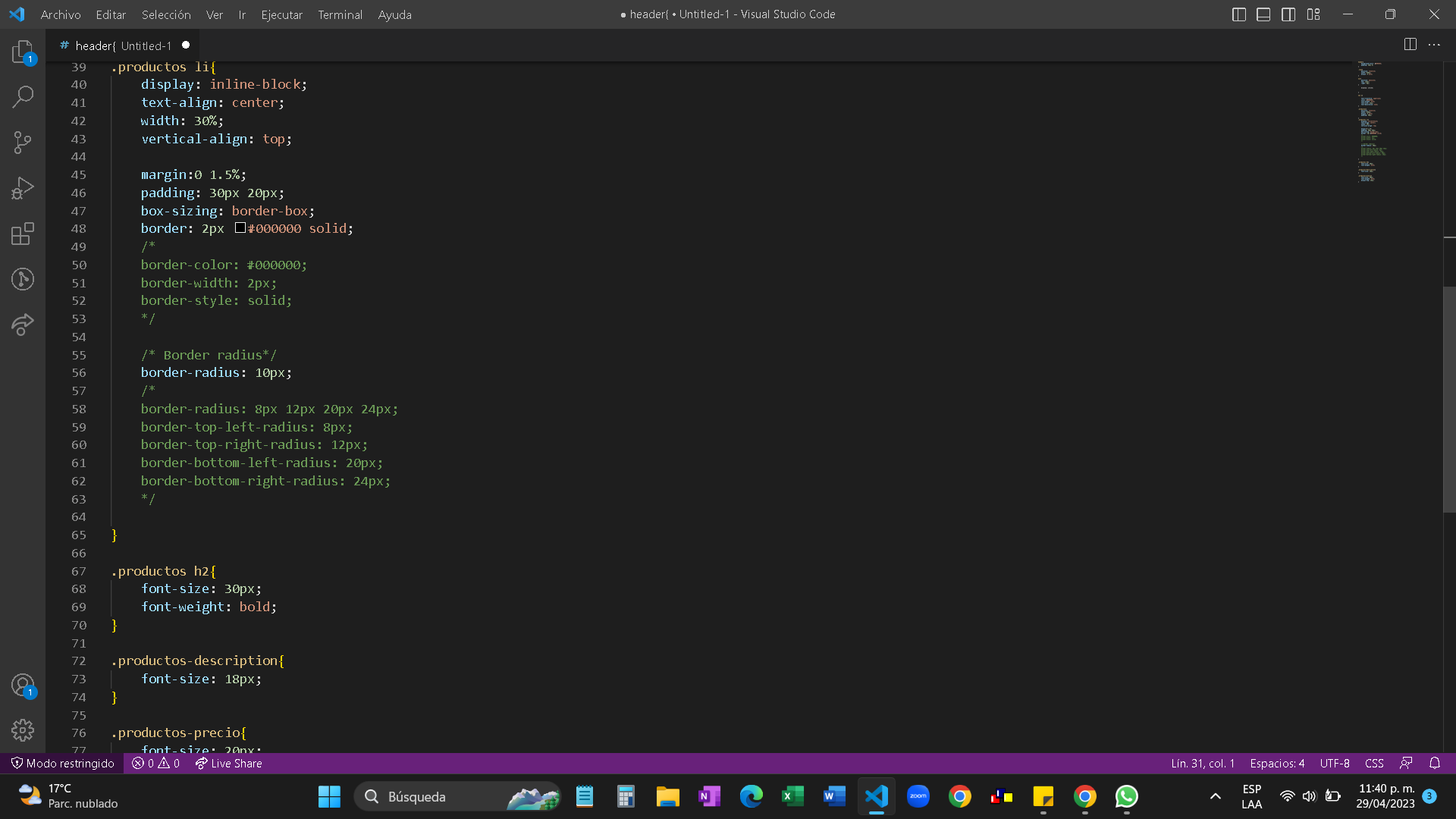Viewport: 1456px width, 819px height.
Task: Toggle primary side bar layout icon
Action: coord(1239,14)
